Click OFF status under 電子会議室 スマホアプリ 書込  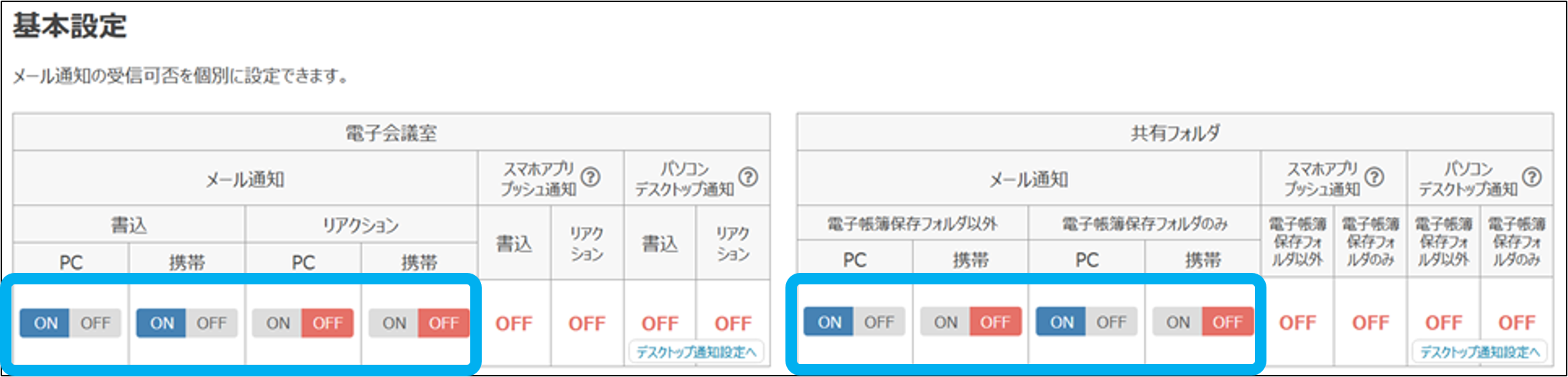coord(514,324)
